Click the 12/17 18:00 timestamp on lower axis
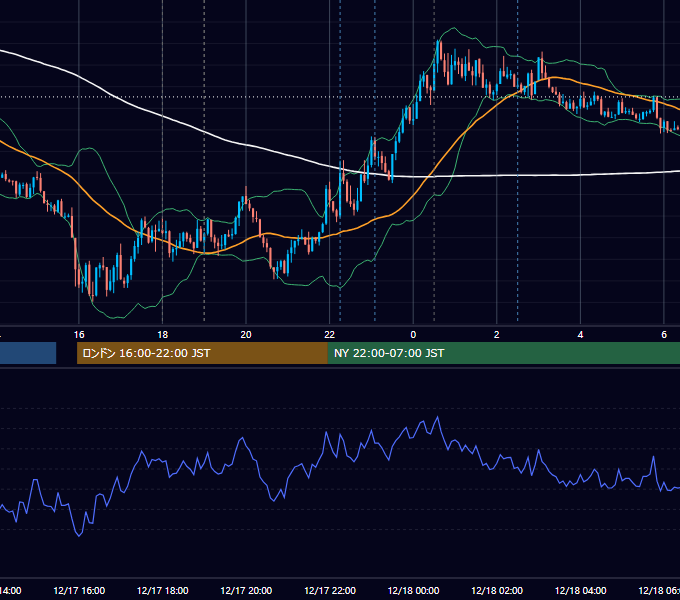The image size is (680, 600). pyautogui.click(x=163, y=590)
